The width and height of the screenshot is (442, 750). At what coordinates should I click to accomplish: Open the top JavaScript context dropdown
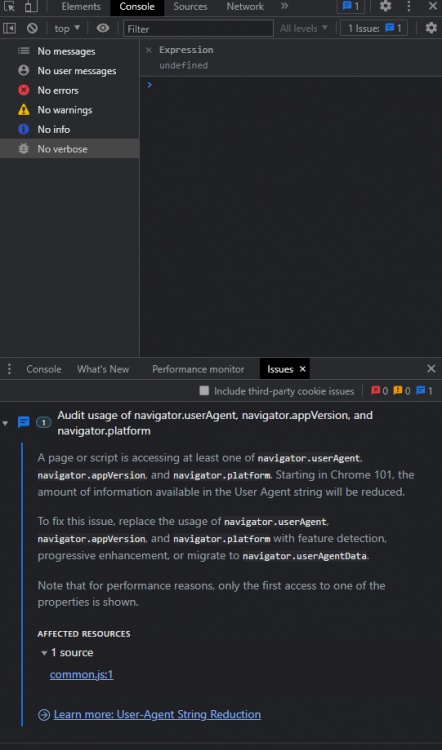[x=67, y=28]
